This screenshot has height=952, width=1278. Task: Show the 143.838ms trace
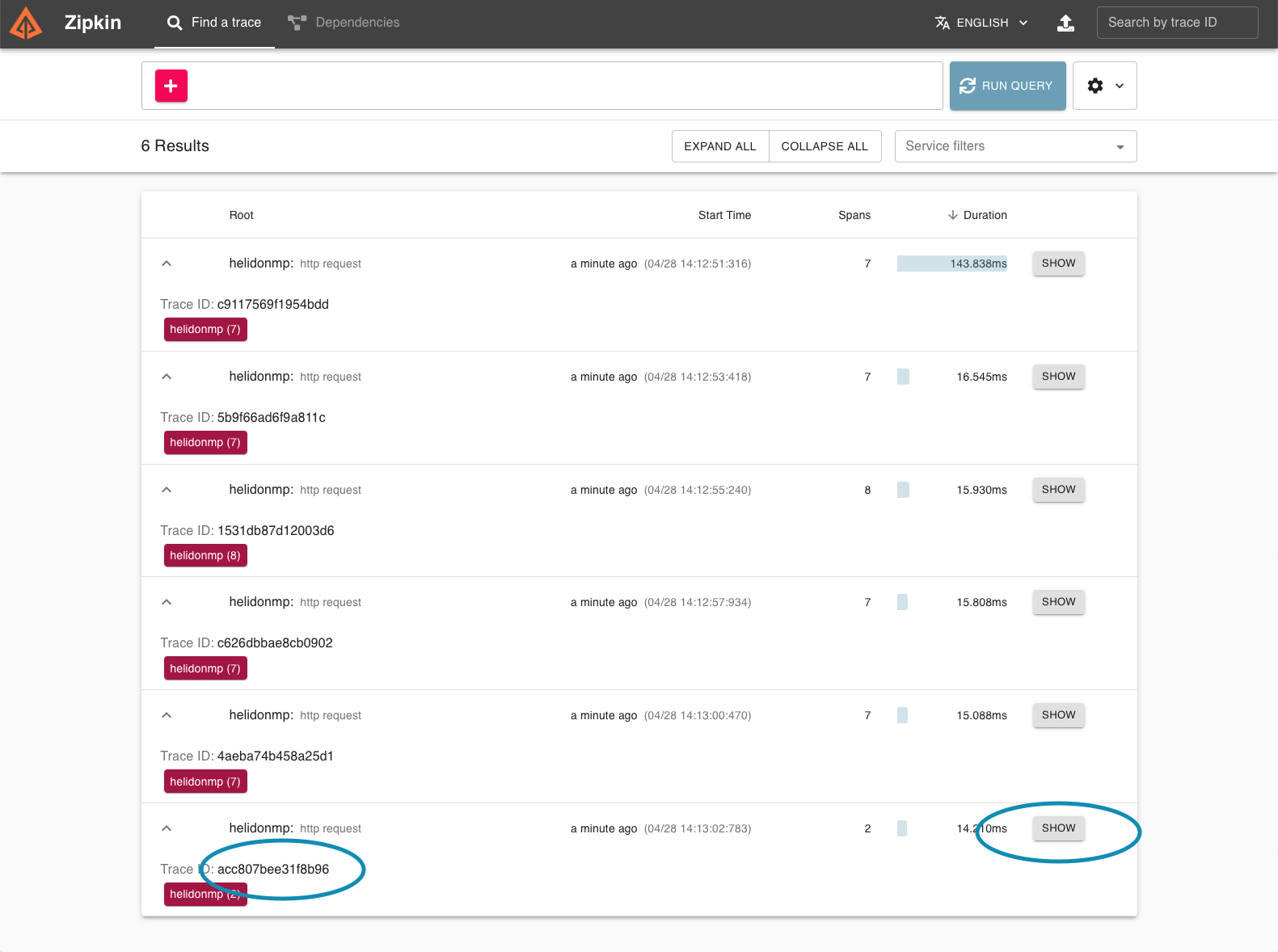click(1057, 263)
